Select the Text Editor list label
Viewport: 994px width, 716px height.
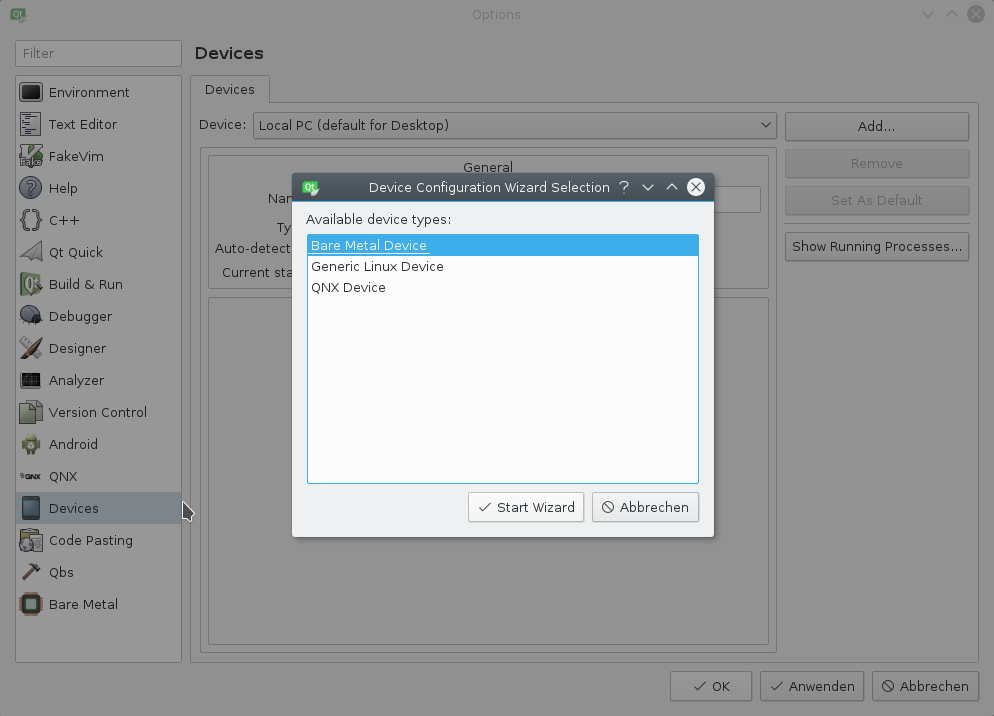pyautogui.click(x=83, y=124)
